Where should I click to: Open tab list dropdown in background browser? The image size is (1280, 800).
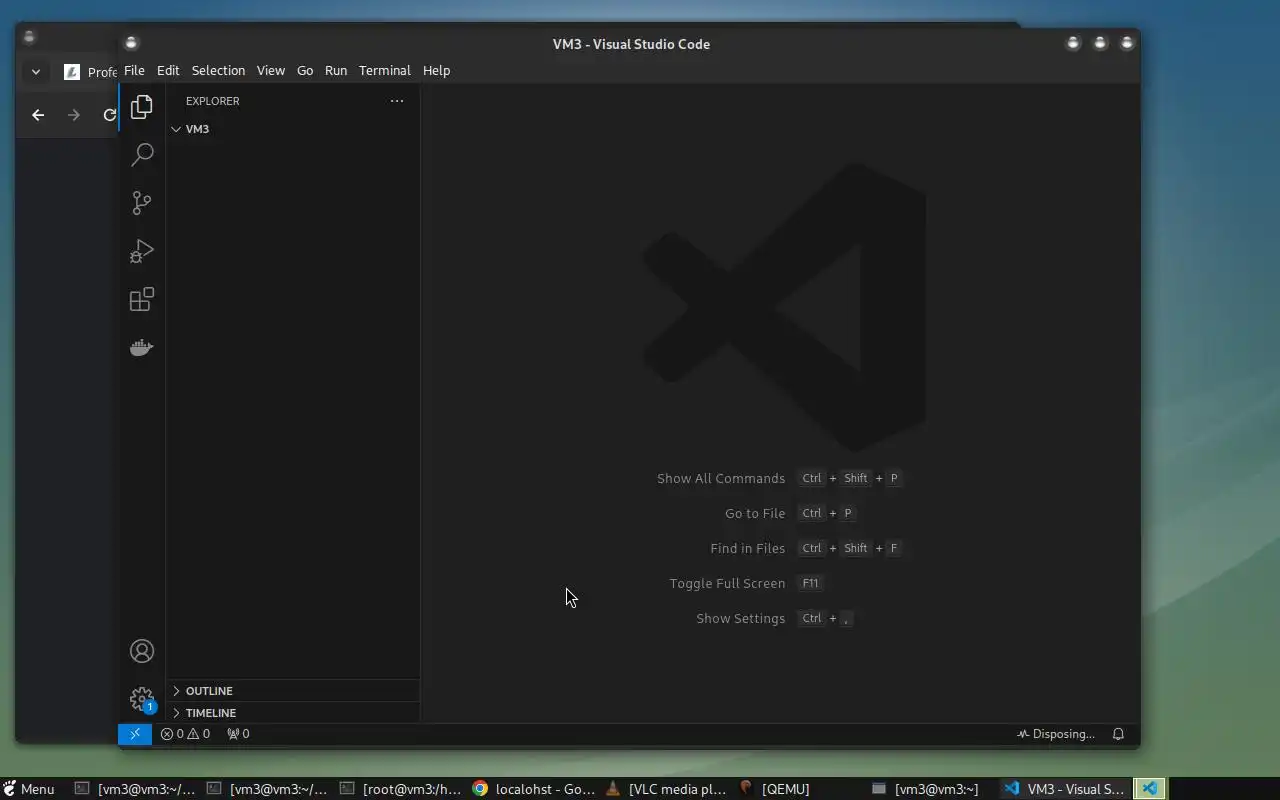(x=36, y=72)
